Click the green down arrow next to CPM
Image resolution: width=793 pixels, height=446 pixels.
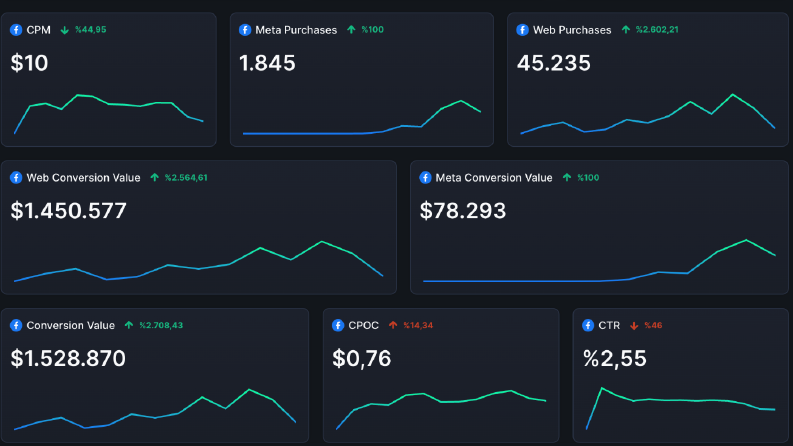(x=64, y=30)
